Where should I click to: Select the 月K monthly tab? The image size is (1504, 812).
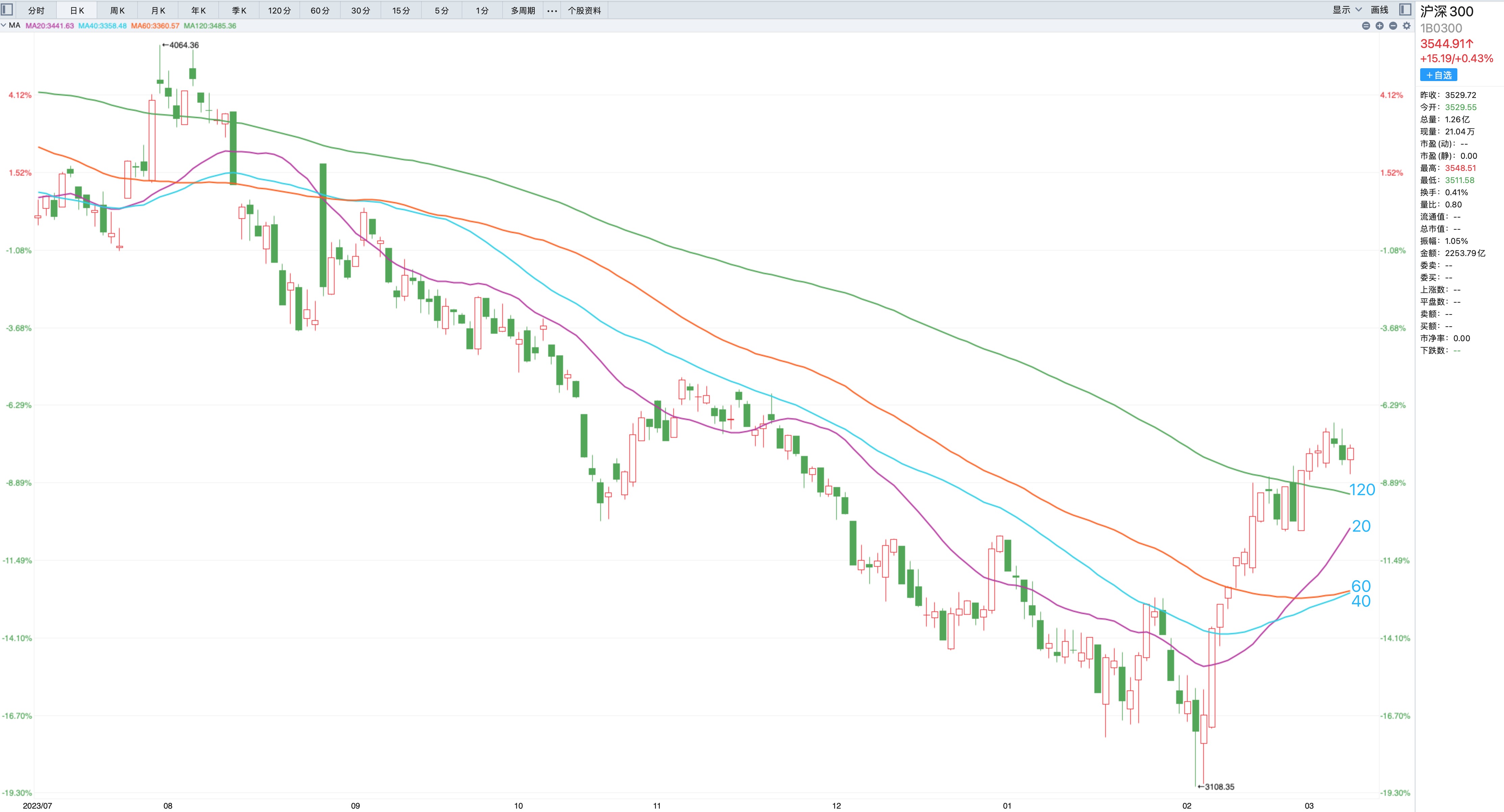[158, 10]
